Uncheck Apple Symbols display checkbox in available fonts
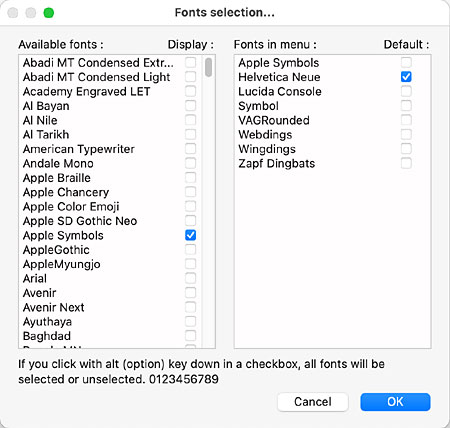The image size is (450, 428). tap(190, 235)
